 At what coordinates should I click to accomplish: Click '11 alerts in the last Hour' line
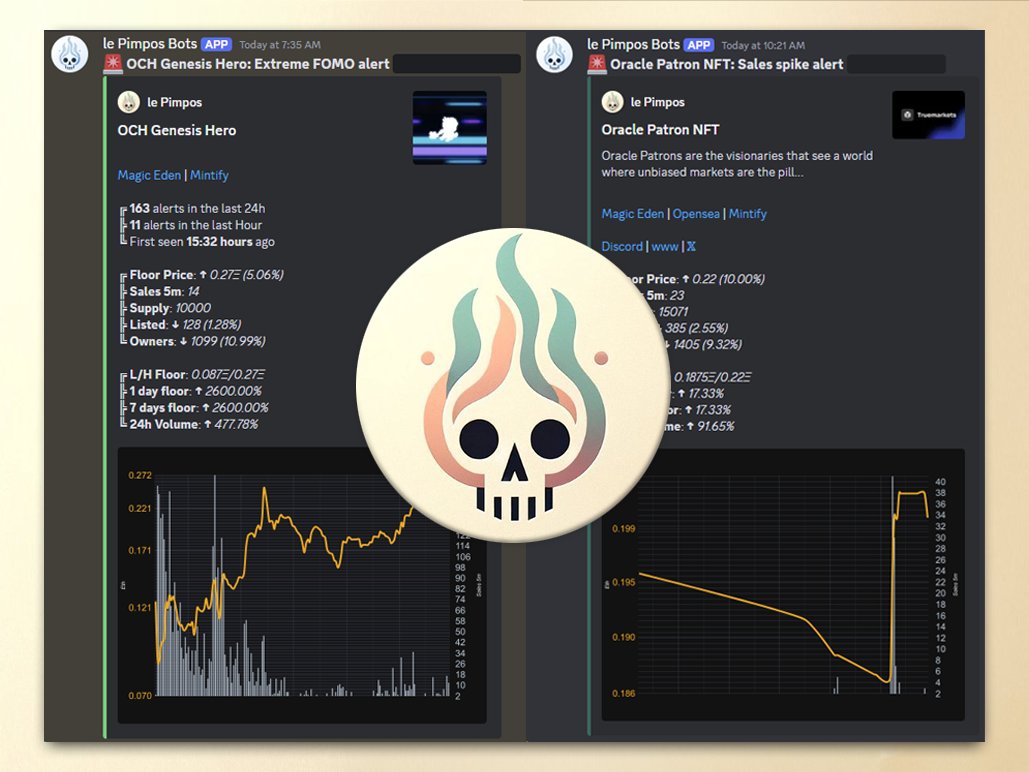[x=196, y=225]
